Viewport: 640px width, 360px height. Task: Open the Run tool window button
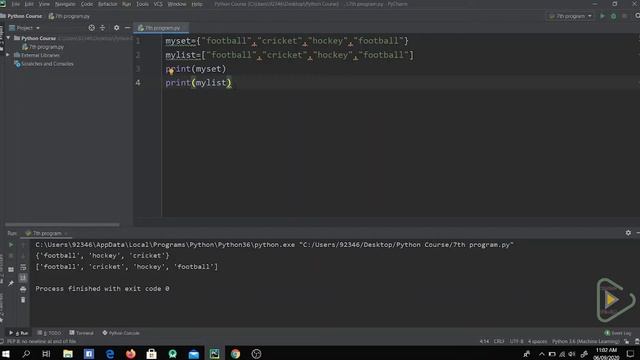[19, 333]
